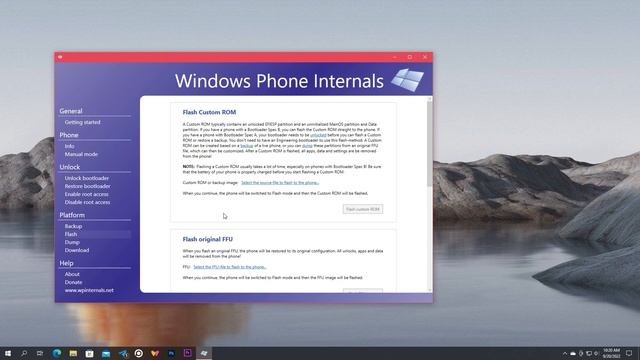Open Getting started page in sidebar
The height and width of the screenshot is (360, 640).
coord(82,122)
